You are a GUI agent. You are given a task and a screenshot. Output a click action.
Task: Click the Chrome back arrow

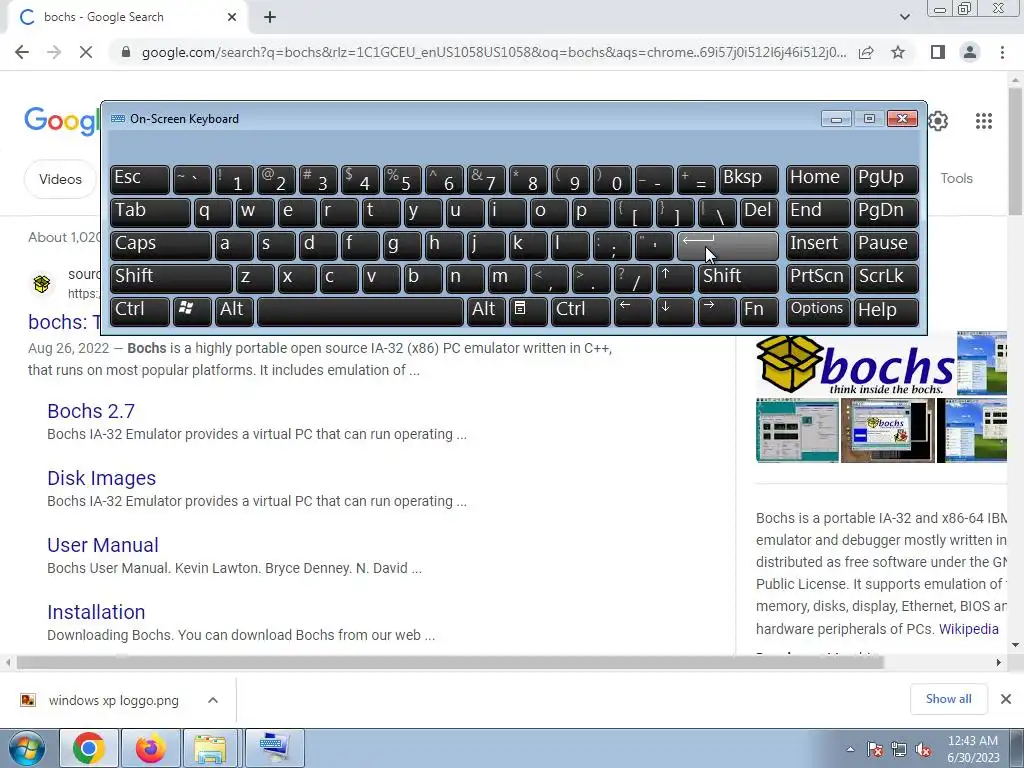(x=22, y=52)
